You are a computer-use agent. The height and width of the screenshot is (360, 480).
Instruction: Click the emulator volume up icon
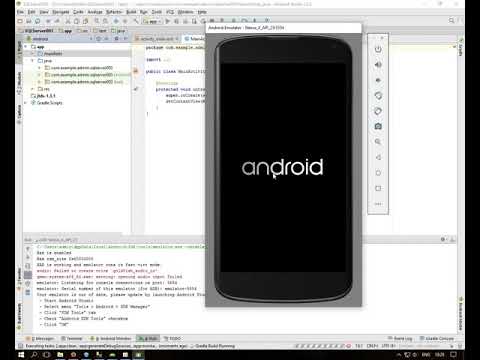click(378, 65)
